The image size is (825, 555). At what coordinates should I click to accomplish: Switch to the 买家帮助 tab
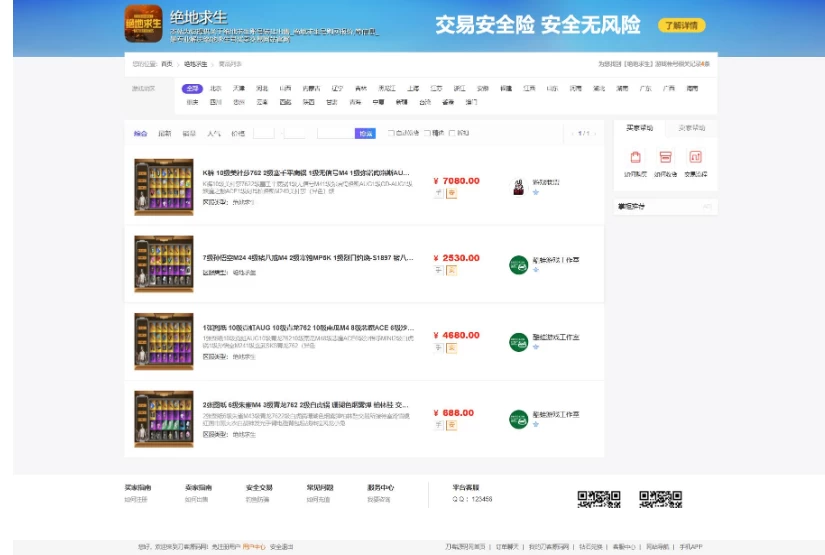pyautogui.click(x=639, y=128)
